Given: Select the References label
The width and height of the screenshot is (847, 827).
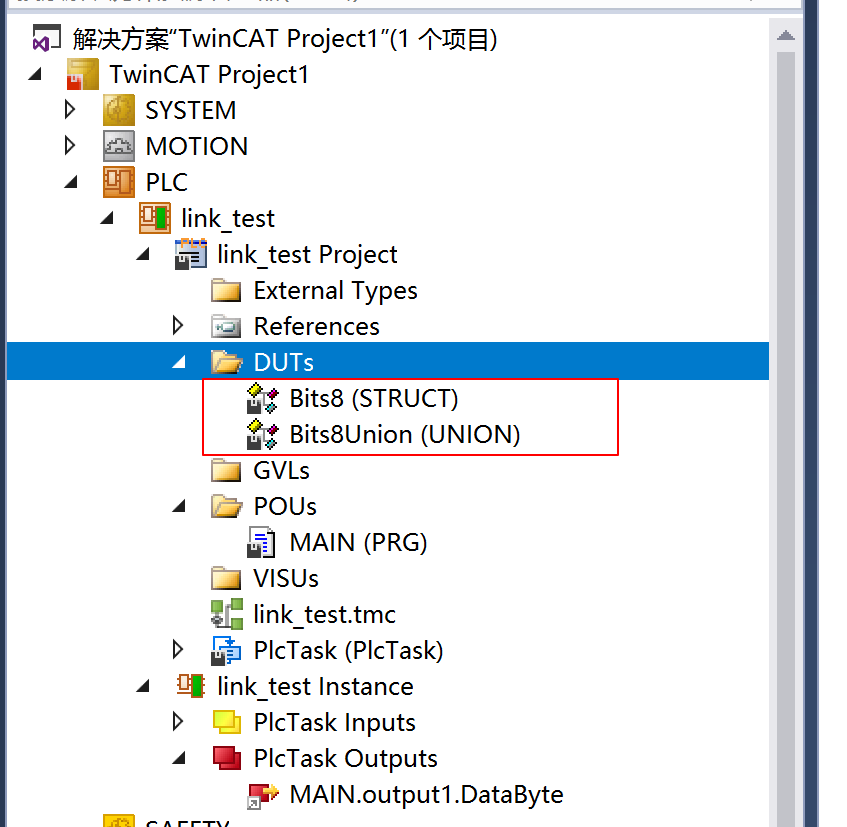Looking at the screenshot, I should pyautogui.click(x=317, y=326).
